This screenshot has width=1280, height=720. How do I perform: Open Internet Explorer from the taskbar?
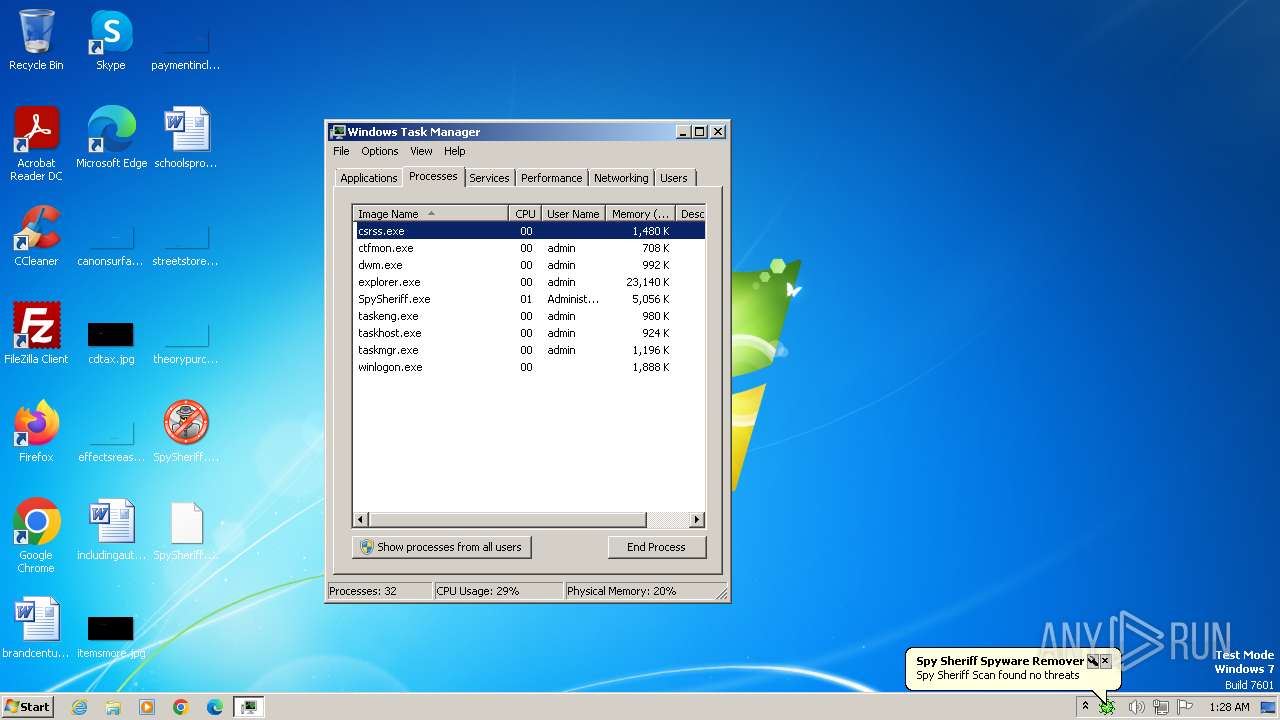(x=79, y=707)
